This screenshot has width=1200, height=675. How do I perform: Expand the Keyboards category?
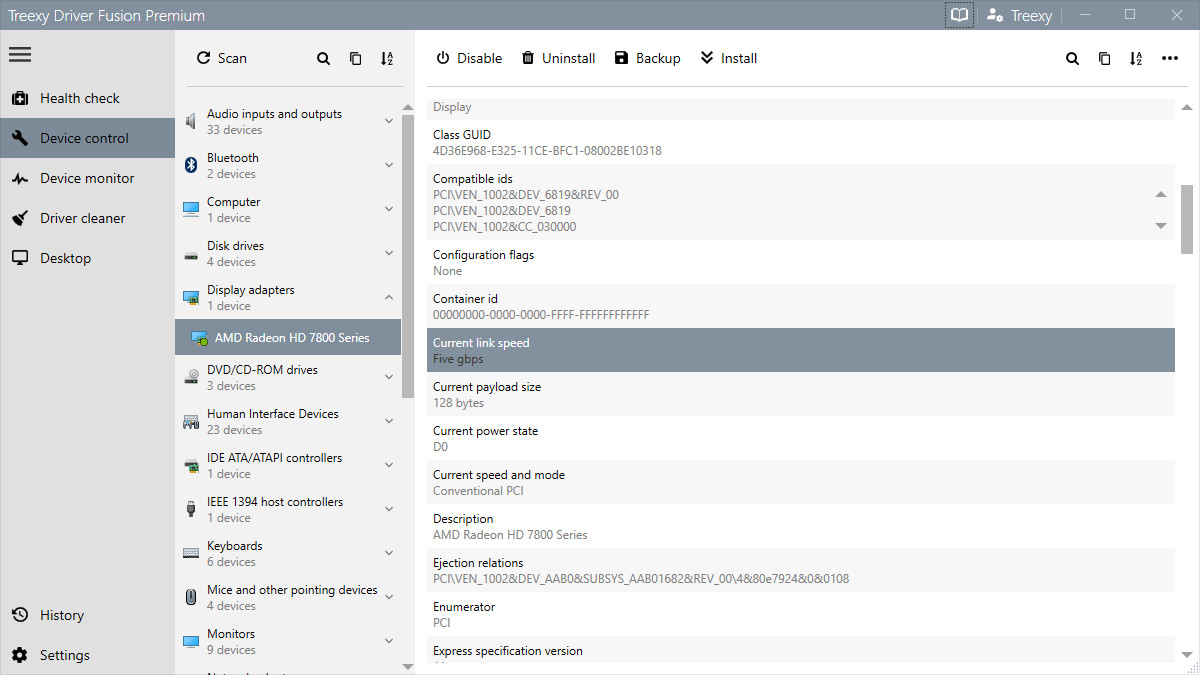click(x=388, y=552)
